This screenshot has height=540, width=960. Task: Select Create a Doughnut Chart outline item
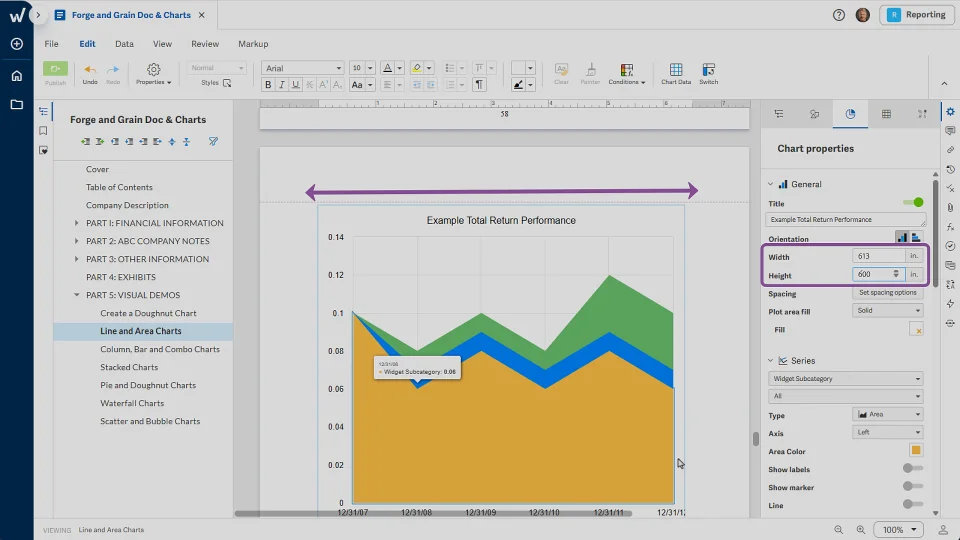click(148, 313)
